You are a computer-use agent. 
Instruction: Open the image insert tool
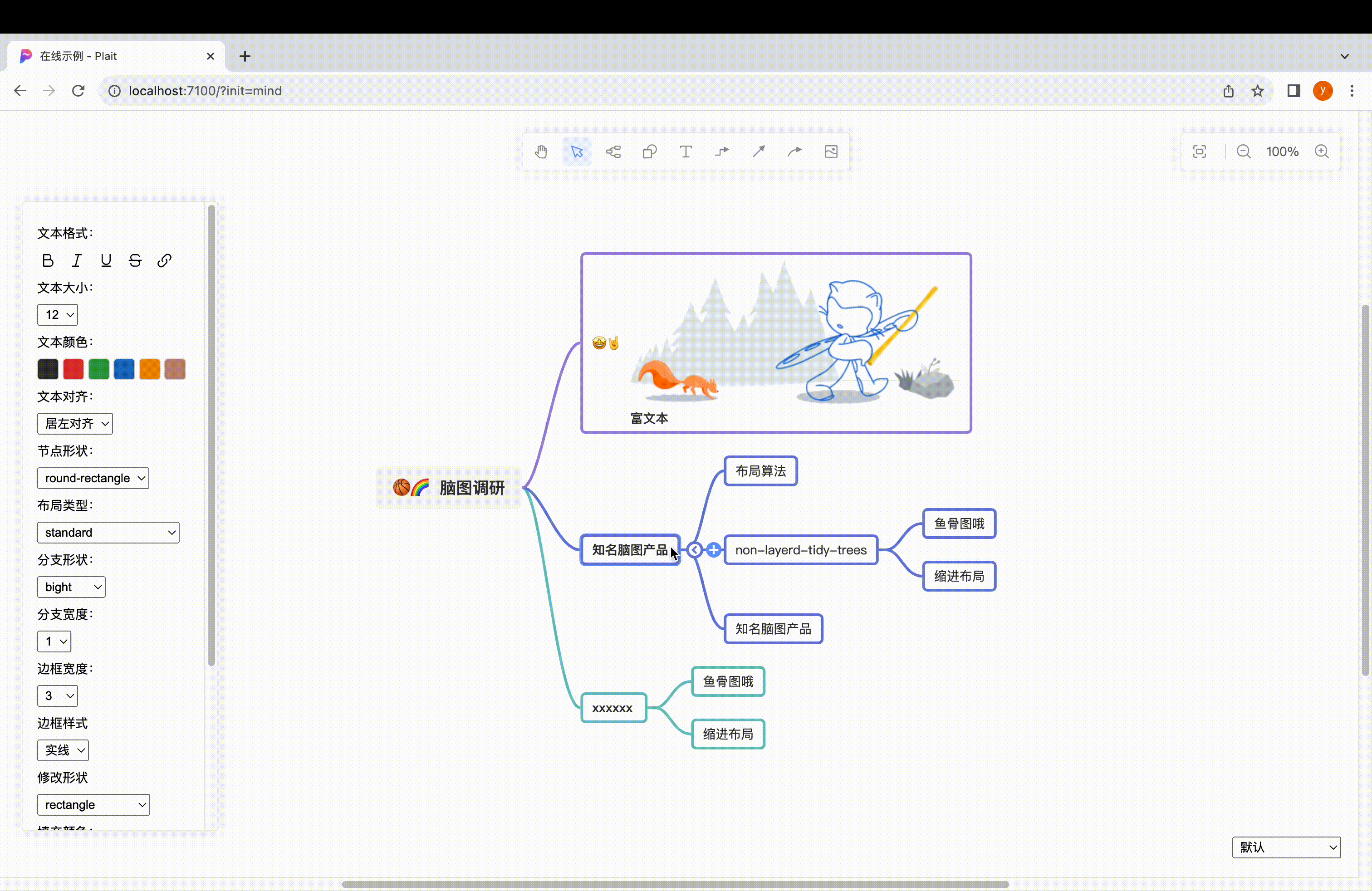pos(830,152)
